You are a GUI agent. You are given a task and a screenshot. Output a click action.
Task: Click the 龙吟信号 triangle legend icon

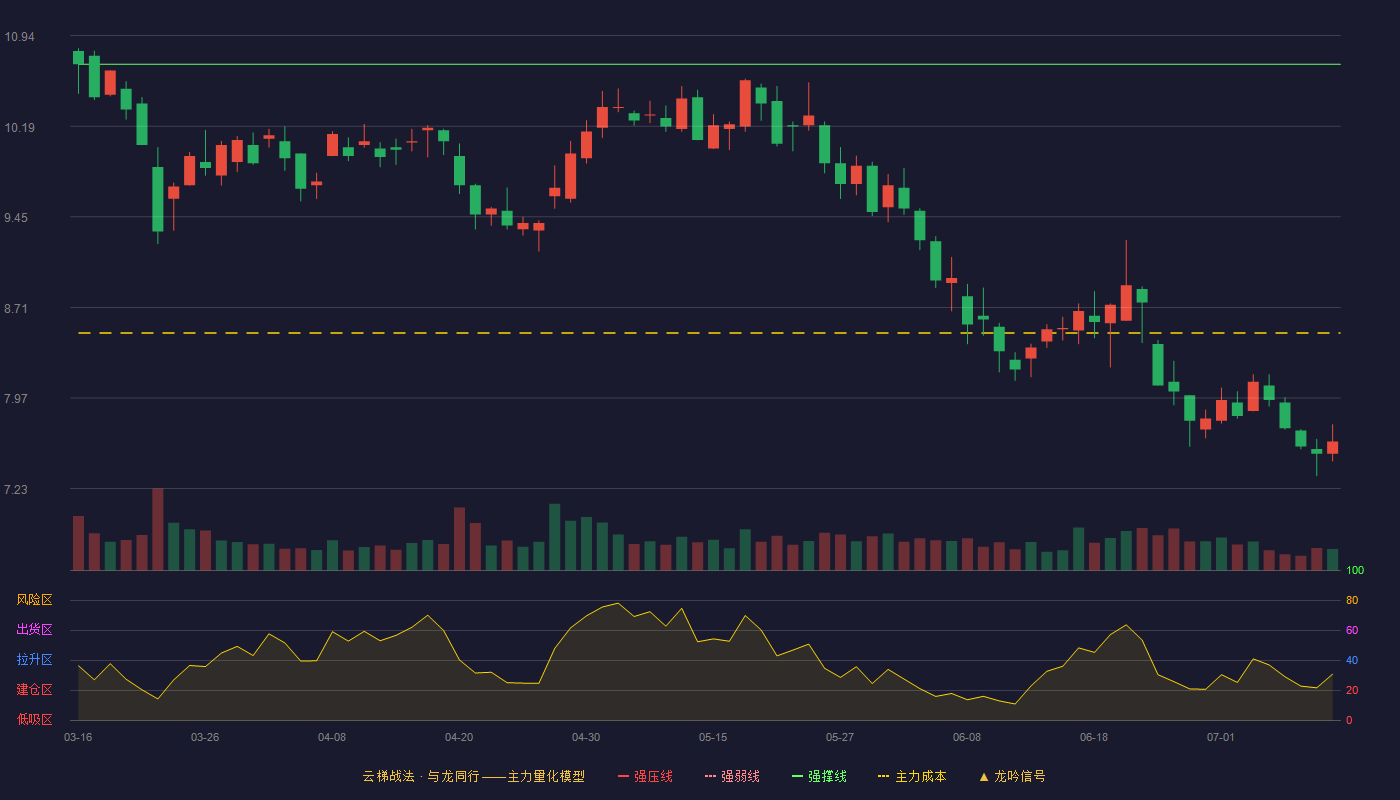point(983,776)
